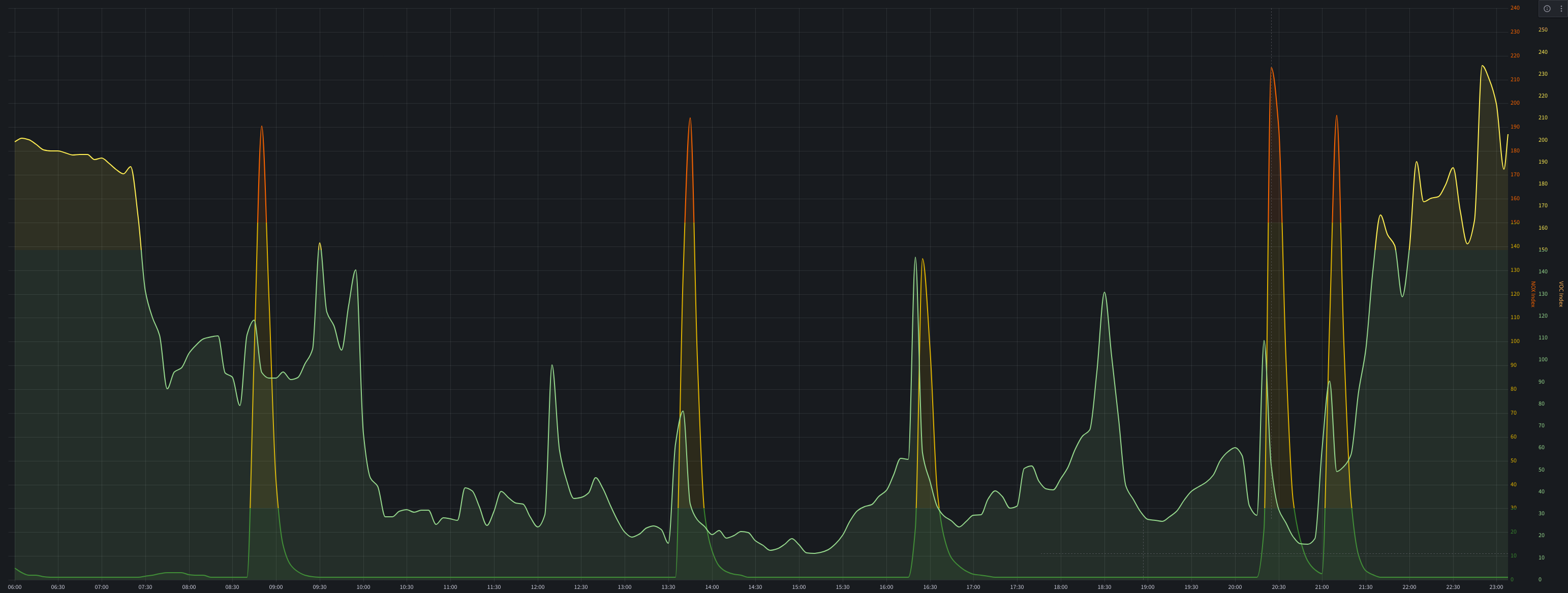Viewport: 1568px width, 593px height.
Task: Click the '16:00' time axis label
Action: (x=886, y=587)
